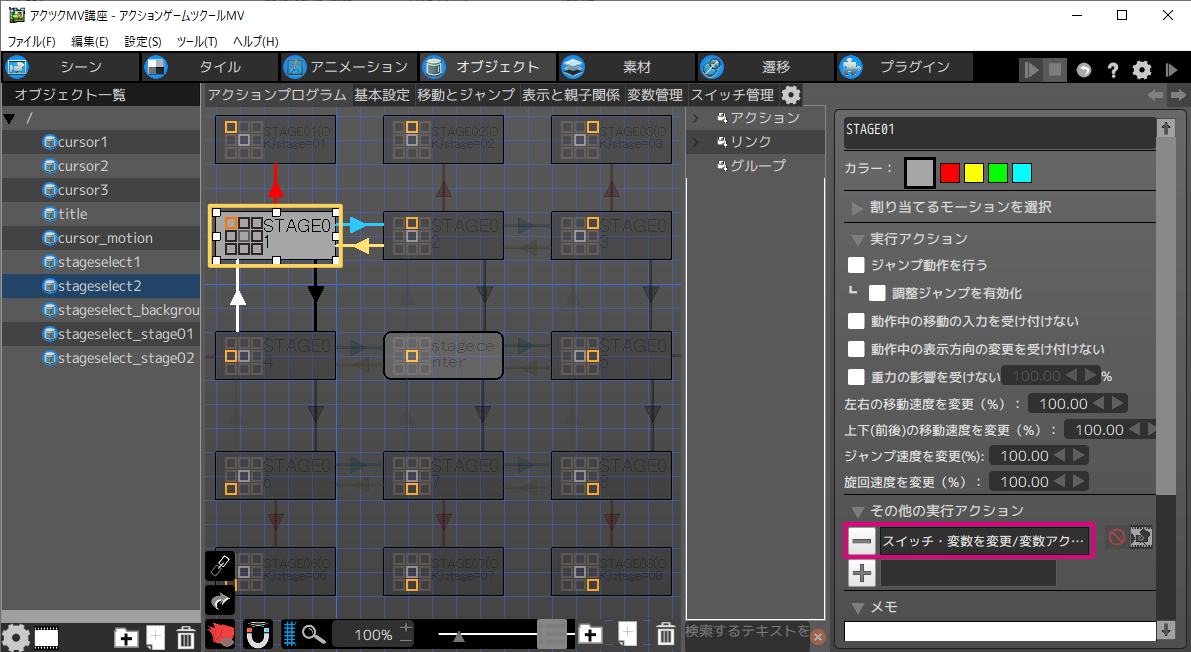This screenshot has height=652, width=1191.
Task: Click the add folder icon in object list
Action: tap(126, 637)
